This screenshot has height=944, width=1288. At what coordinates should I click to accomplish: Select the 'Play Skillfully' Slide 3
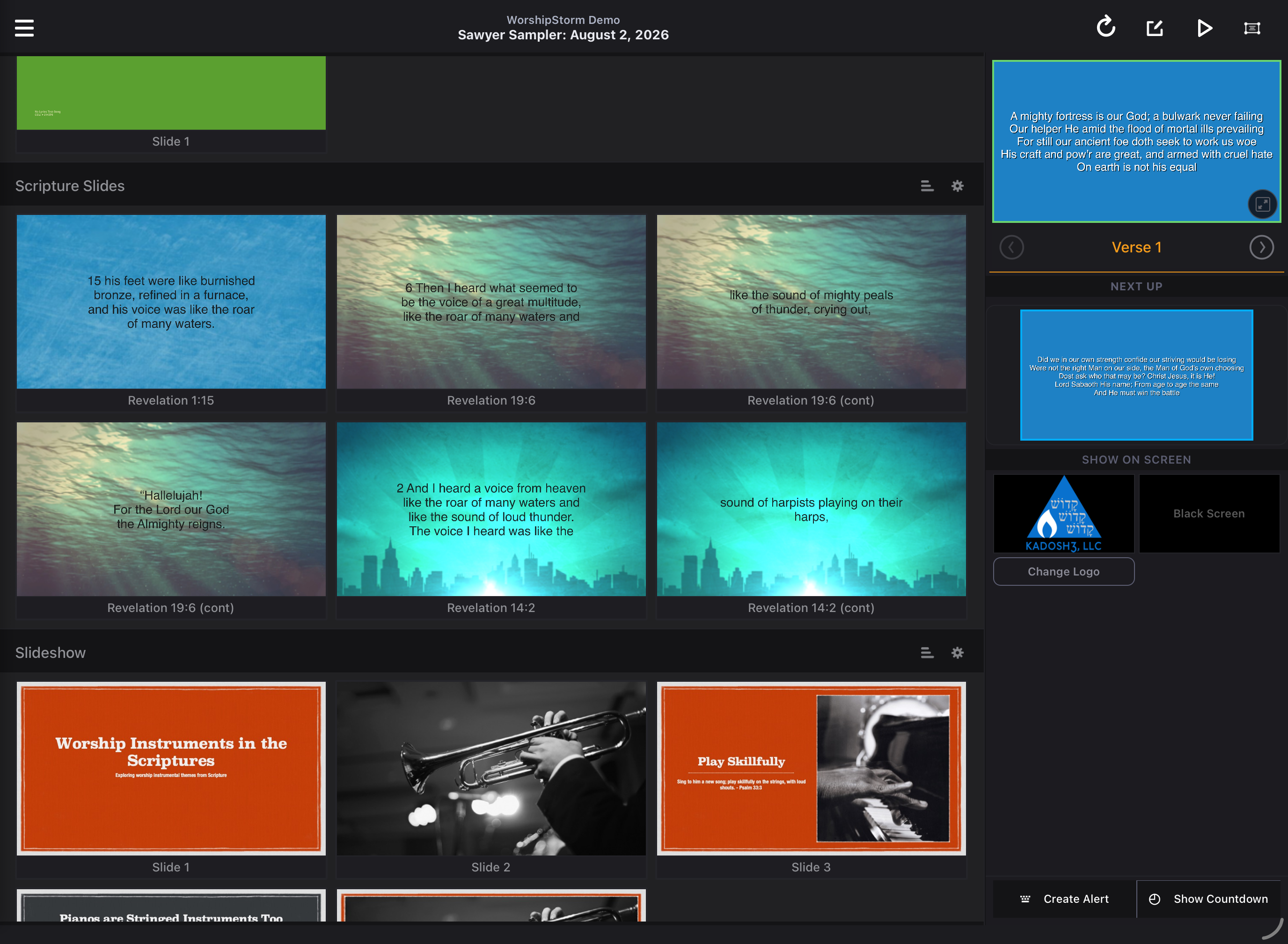pyautogui.click(x=811, y=768)
